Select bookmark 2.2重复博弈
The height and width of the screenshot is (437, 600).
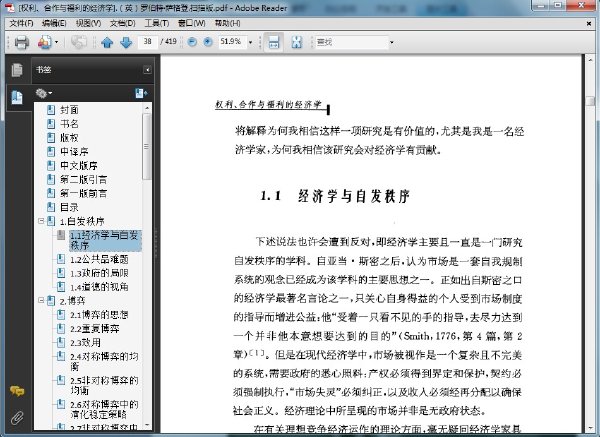click(x=95, y=329)
